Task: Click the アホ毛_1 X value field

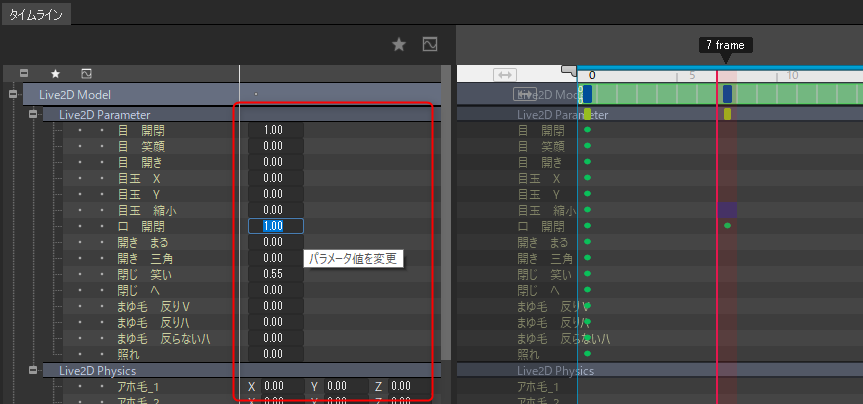Action: click(281, 386)
